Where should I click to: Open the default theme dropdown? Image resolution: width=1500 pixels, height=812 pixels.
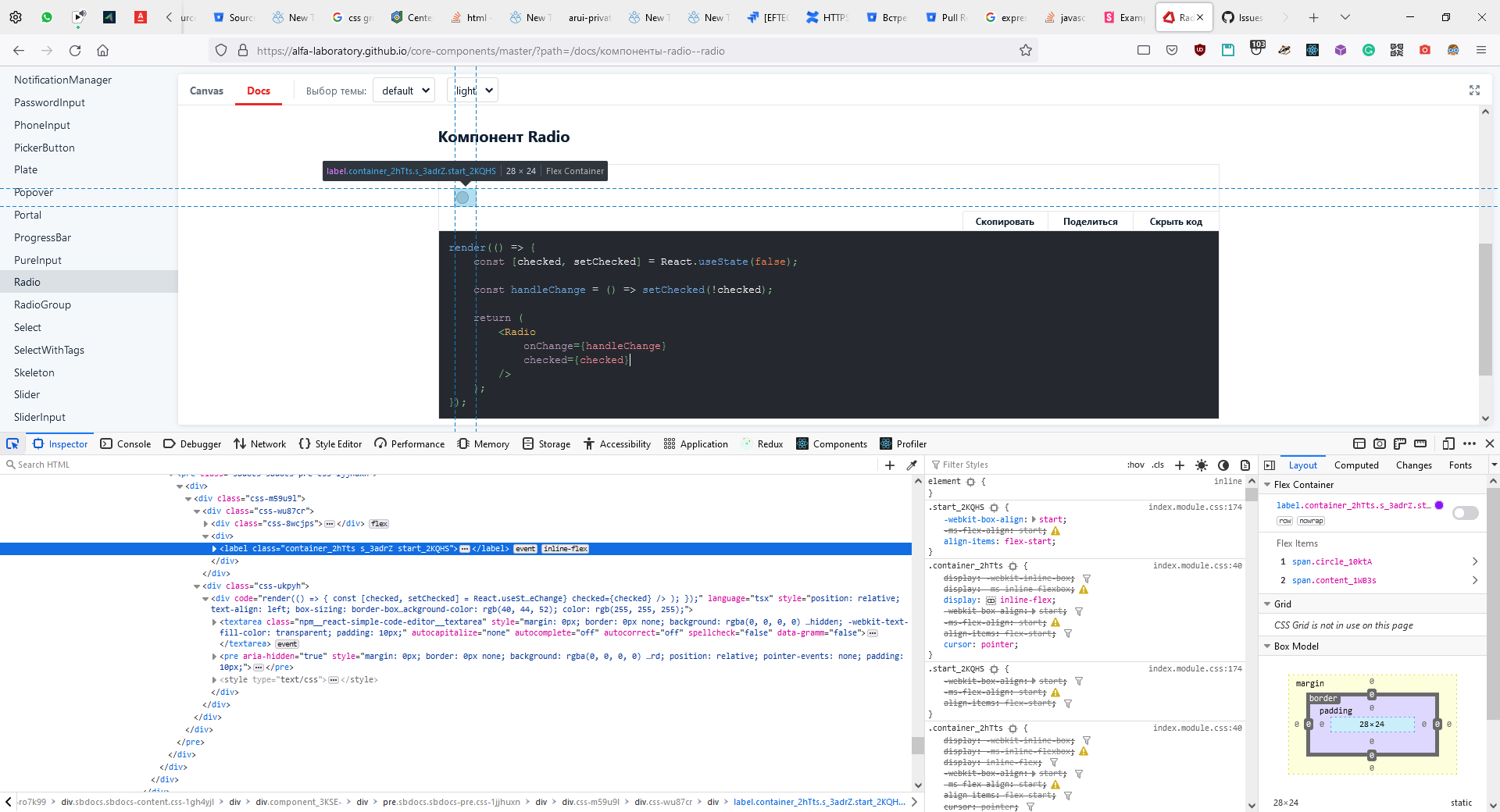(404, 90)
